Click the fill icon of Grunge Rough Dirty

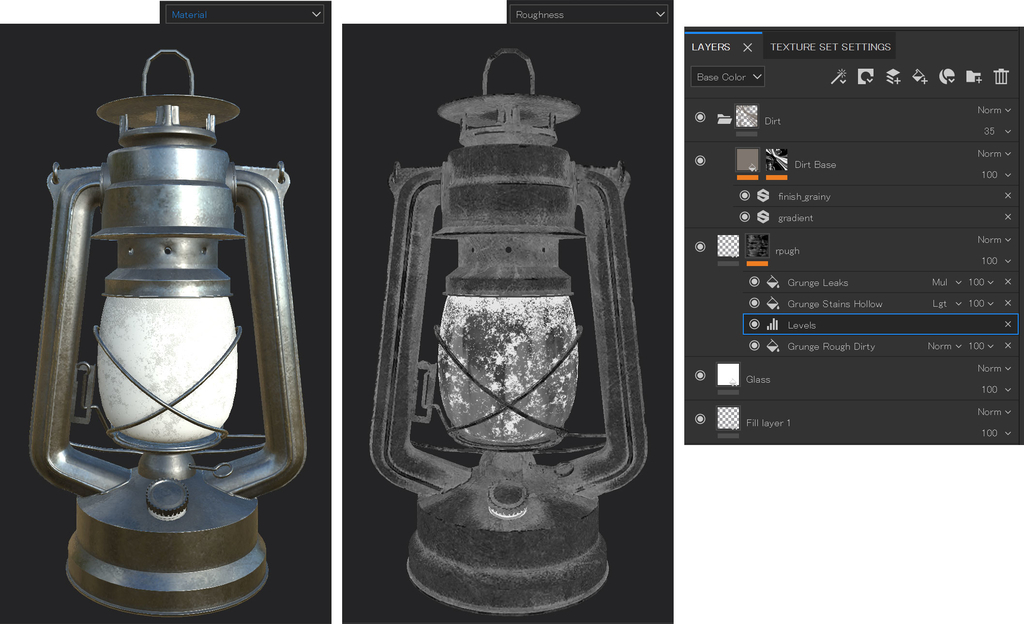[773, 346]
